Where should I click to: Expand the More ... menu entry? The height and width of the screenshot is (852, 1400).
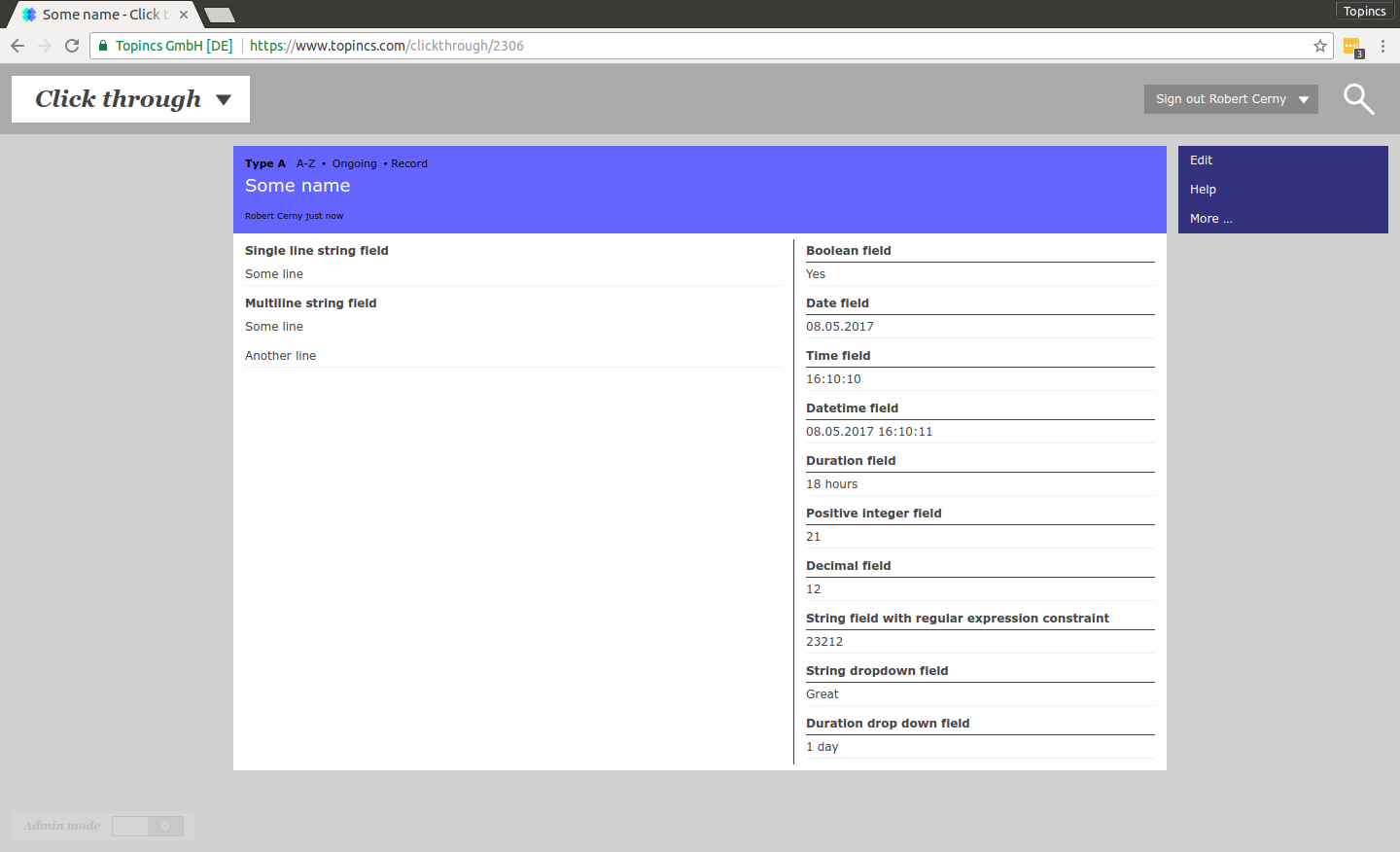tap(1211, 219)
